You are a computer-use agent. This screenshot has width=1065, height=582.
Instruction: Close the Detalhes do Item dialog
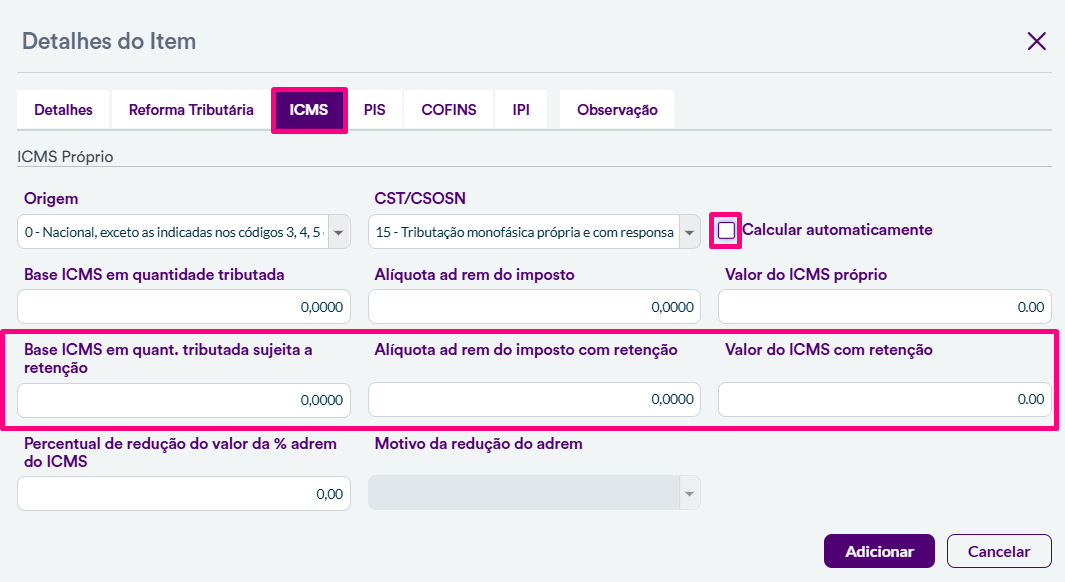pos(1036,41)
